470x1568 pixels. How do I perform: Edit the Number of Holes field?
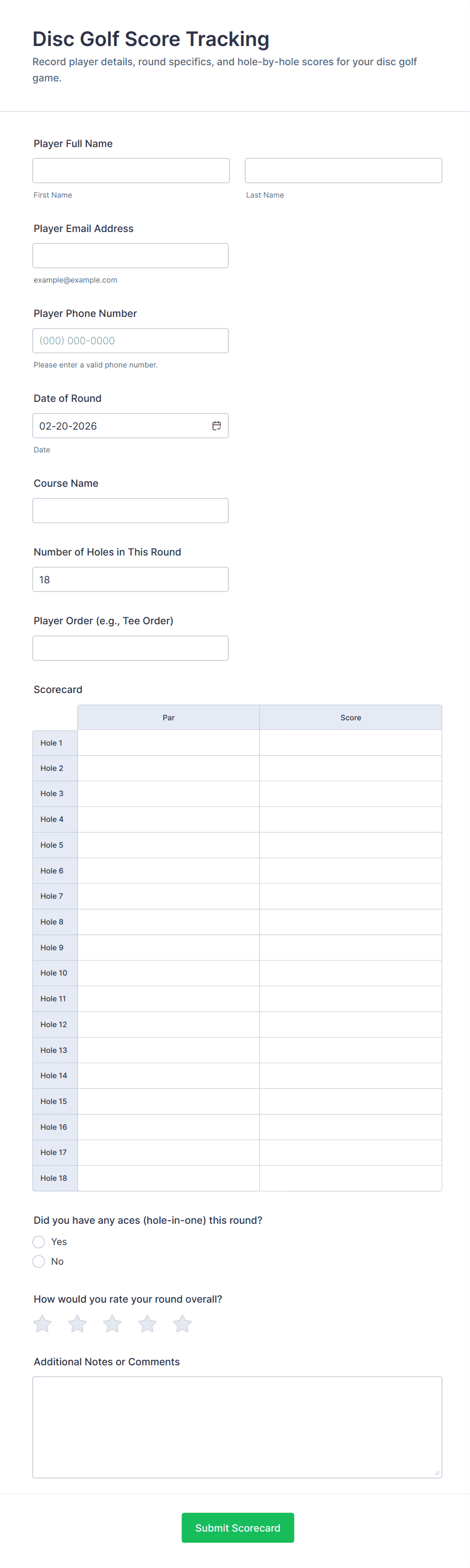click(x=130, y=579)
